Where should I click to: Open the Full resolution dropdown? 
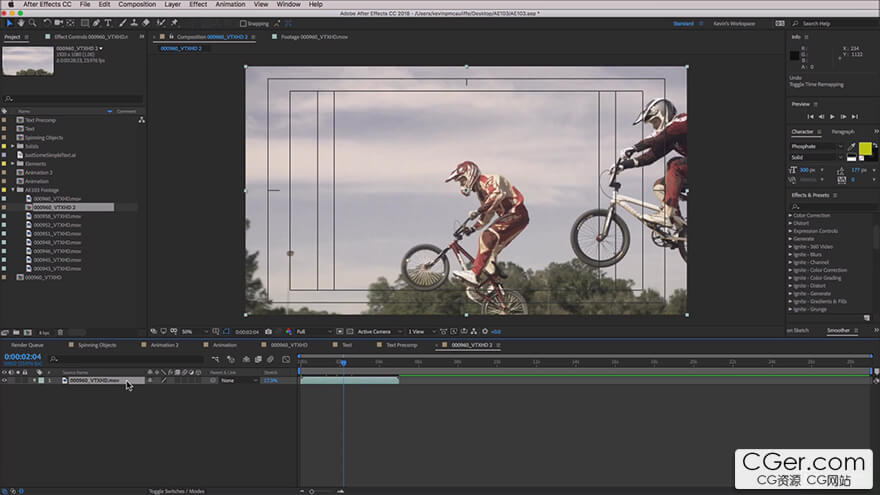[x=314, y=332]
